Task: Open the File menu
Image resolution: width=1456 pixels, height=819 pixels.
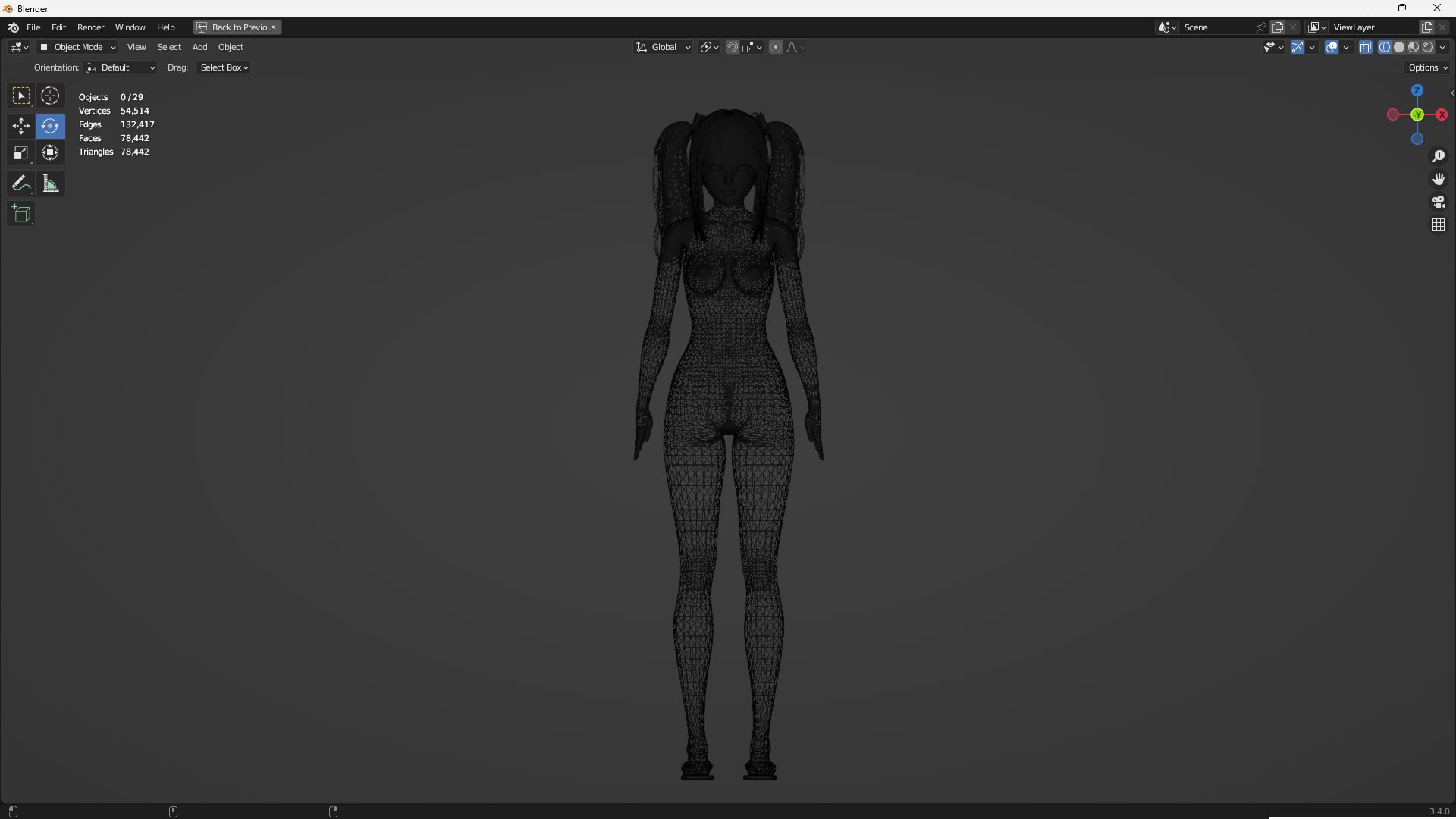Action: (33, 27)
